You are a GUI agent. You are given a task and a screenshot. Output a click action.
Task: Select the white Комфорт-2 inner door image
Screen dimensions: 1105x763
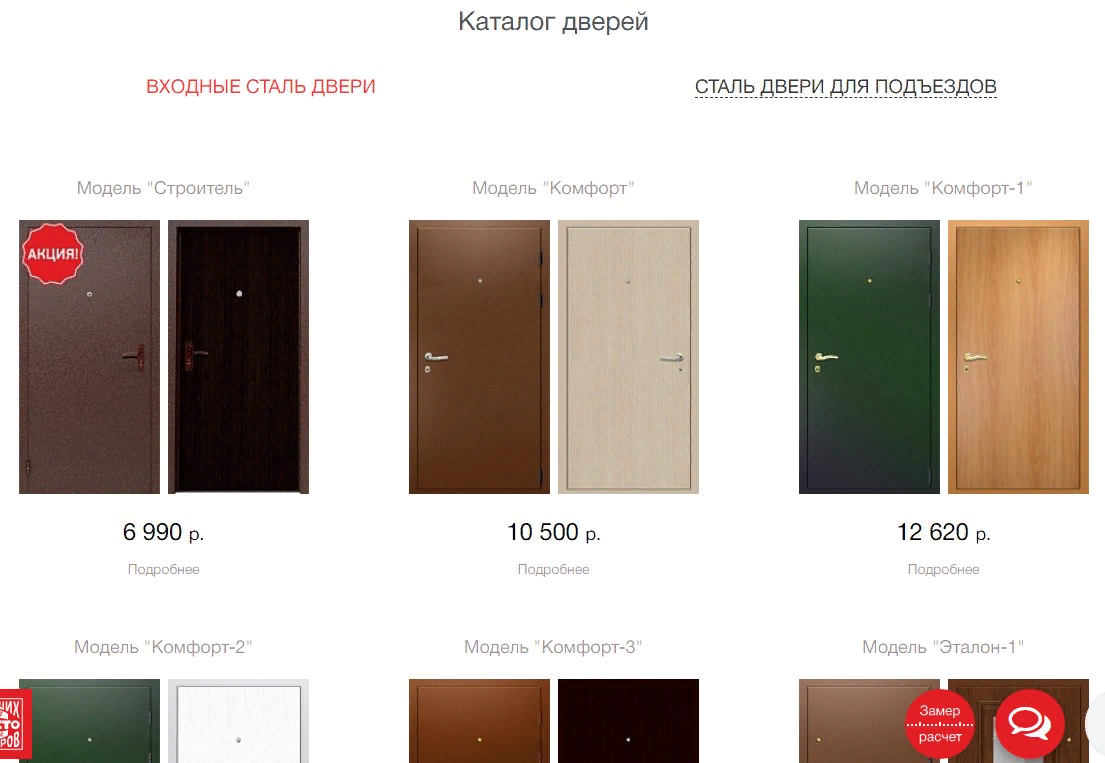(x=238, y=721)
